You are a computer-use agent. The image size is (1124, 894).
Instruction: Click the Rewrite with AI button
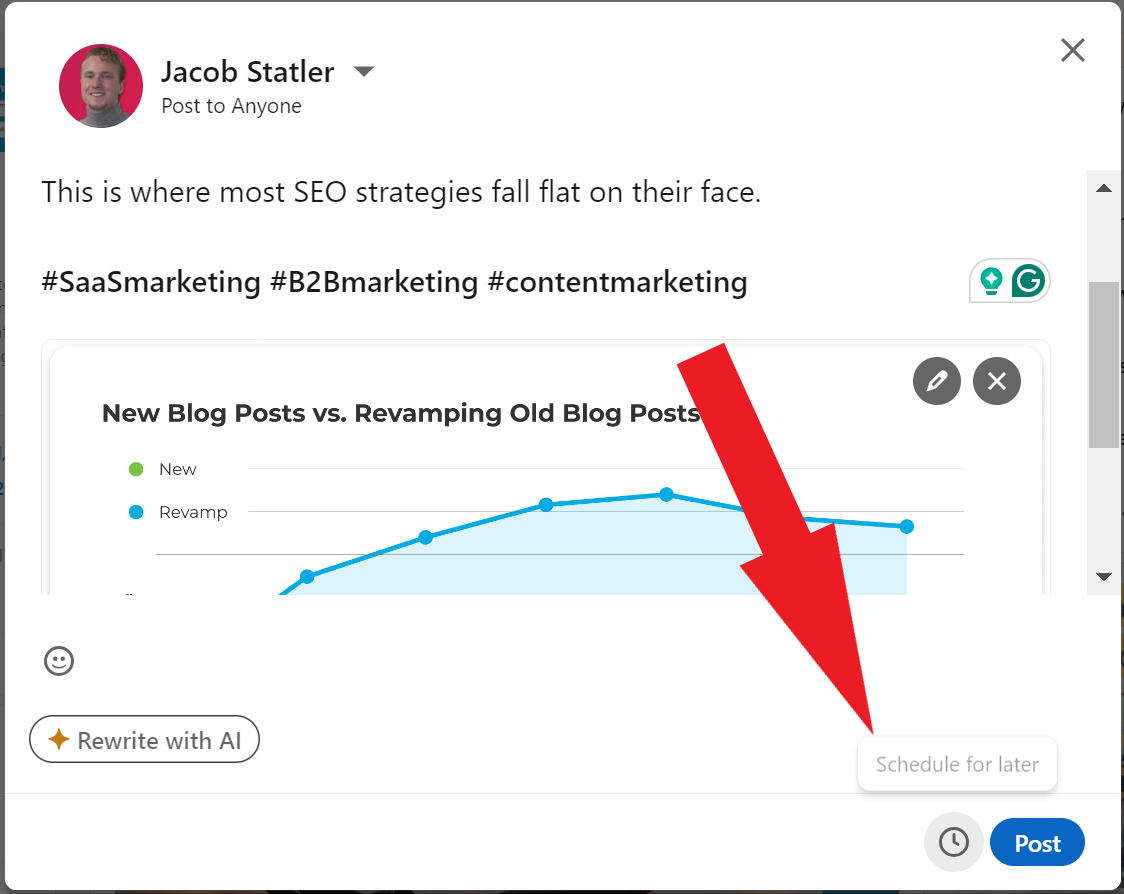pyautogui.click(x=144, y=739)
